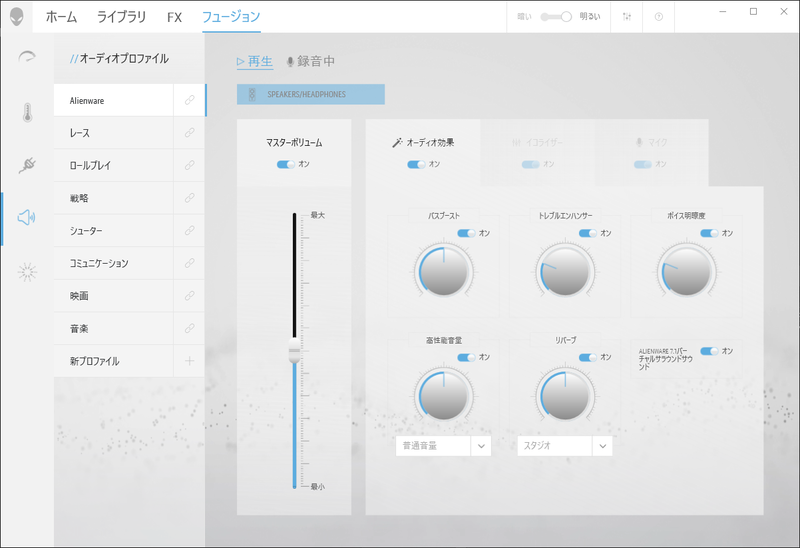Image resolution: width=800 pixels, height=548 pixels.
Task: Click the イコライザー sliders icon
Action: (516, 142)
